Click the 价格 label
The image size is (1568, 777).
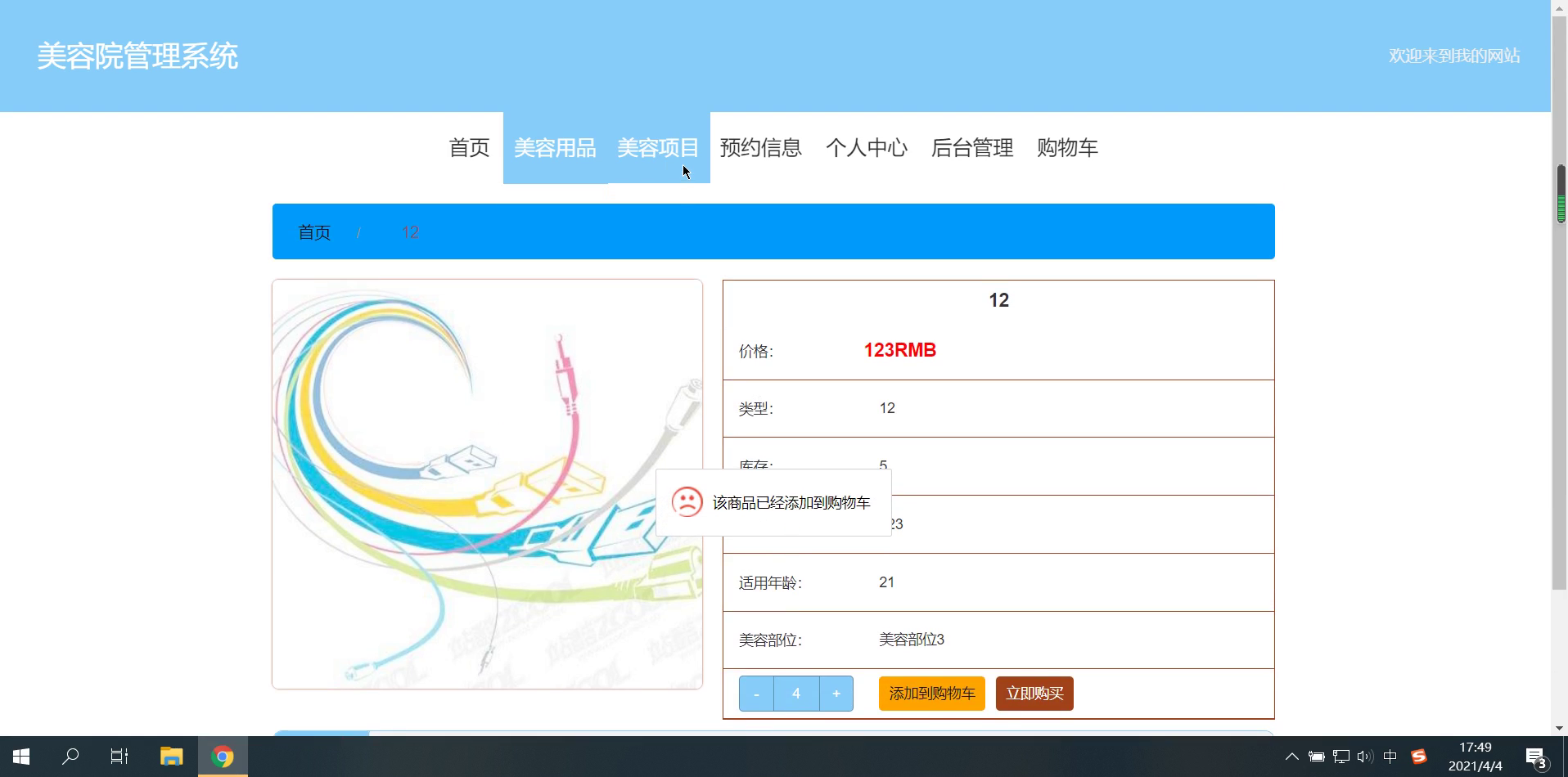click(756, 352)
